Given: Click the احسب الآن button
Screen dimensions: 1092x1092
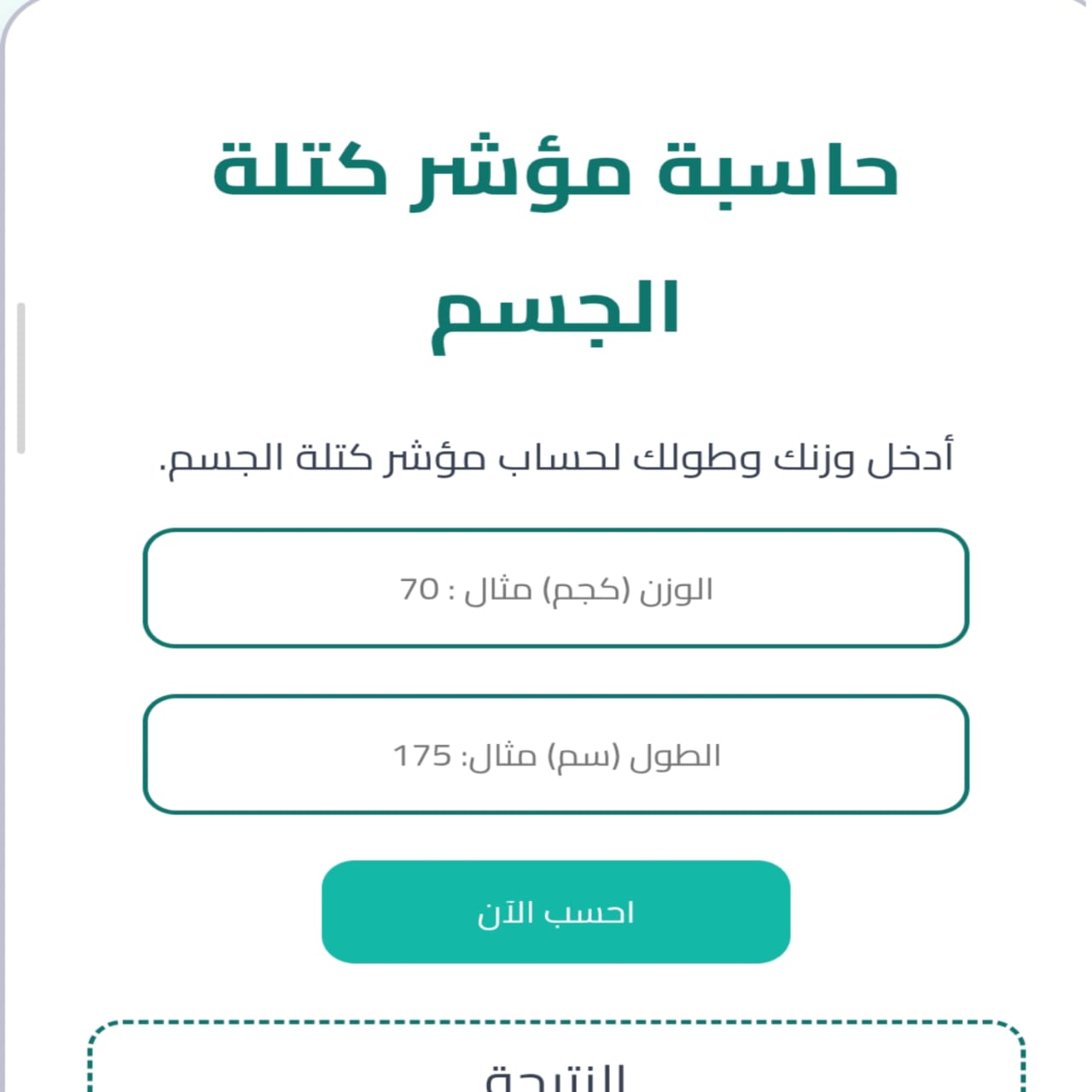Looking at the screenshot, I should tap(555, 912).
